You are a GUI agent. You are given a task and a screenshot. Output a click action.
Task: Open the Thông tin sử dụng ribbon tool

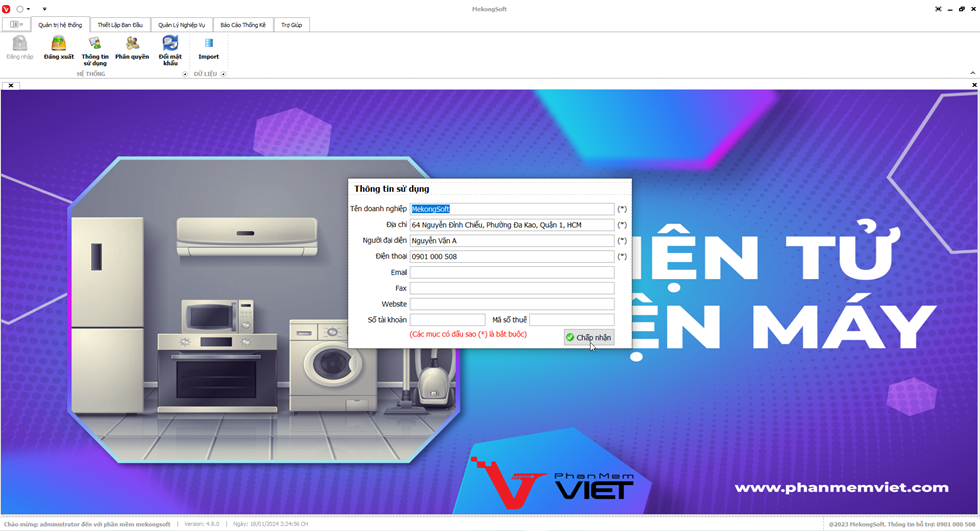95,51
